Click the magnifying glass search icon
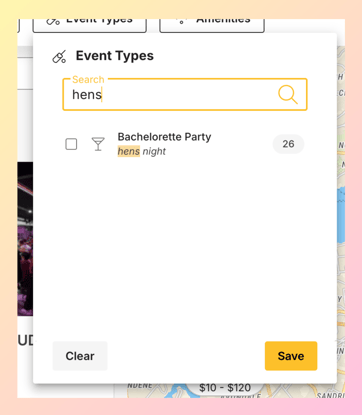362x415 pixels. pos(288,95)
